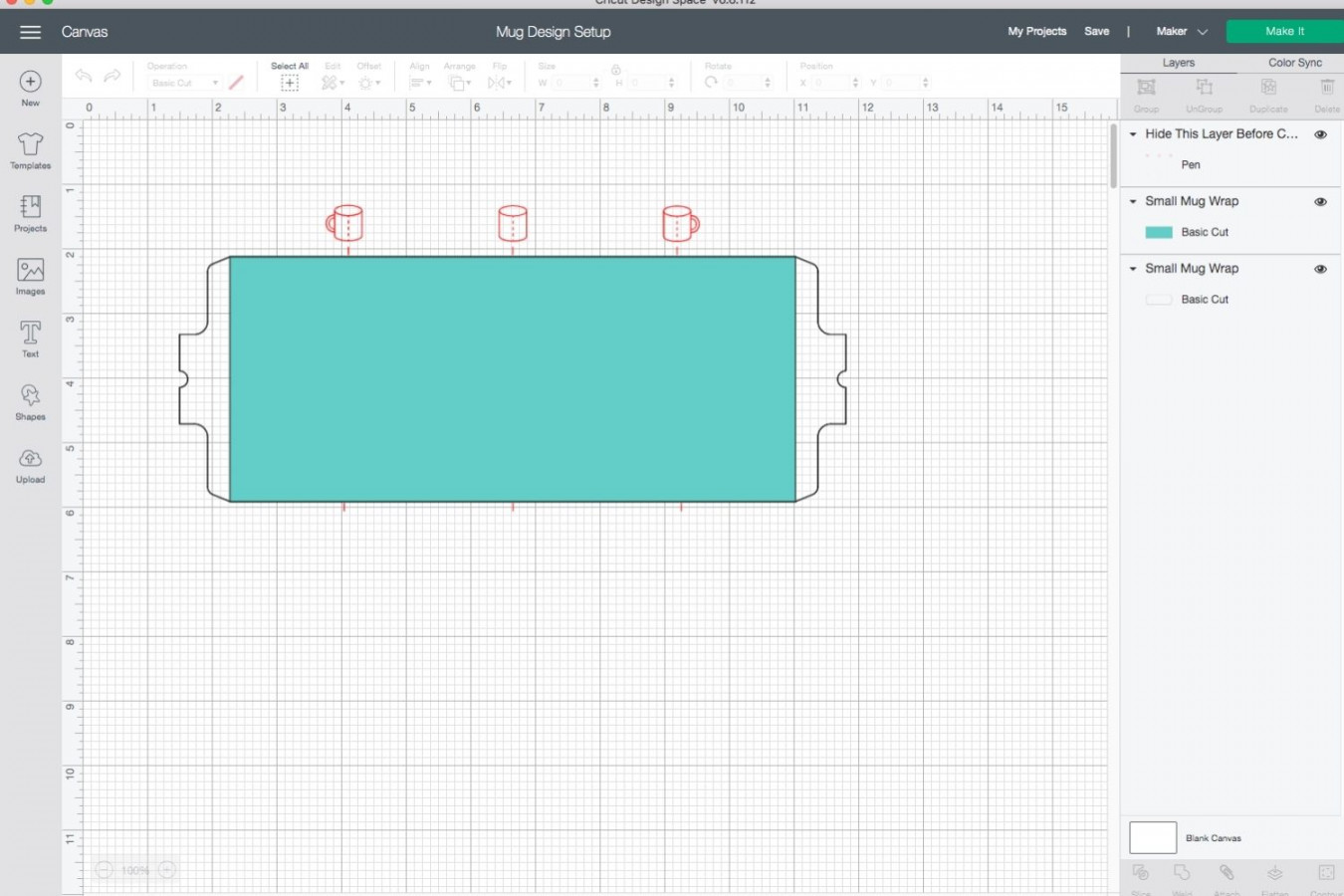
Task: Open the Operation Basic Cut dropdown
Action: 184,83
